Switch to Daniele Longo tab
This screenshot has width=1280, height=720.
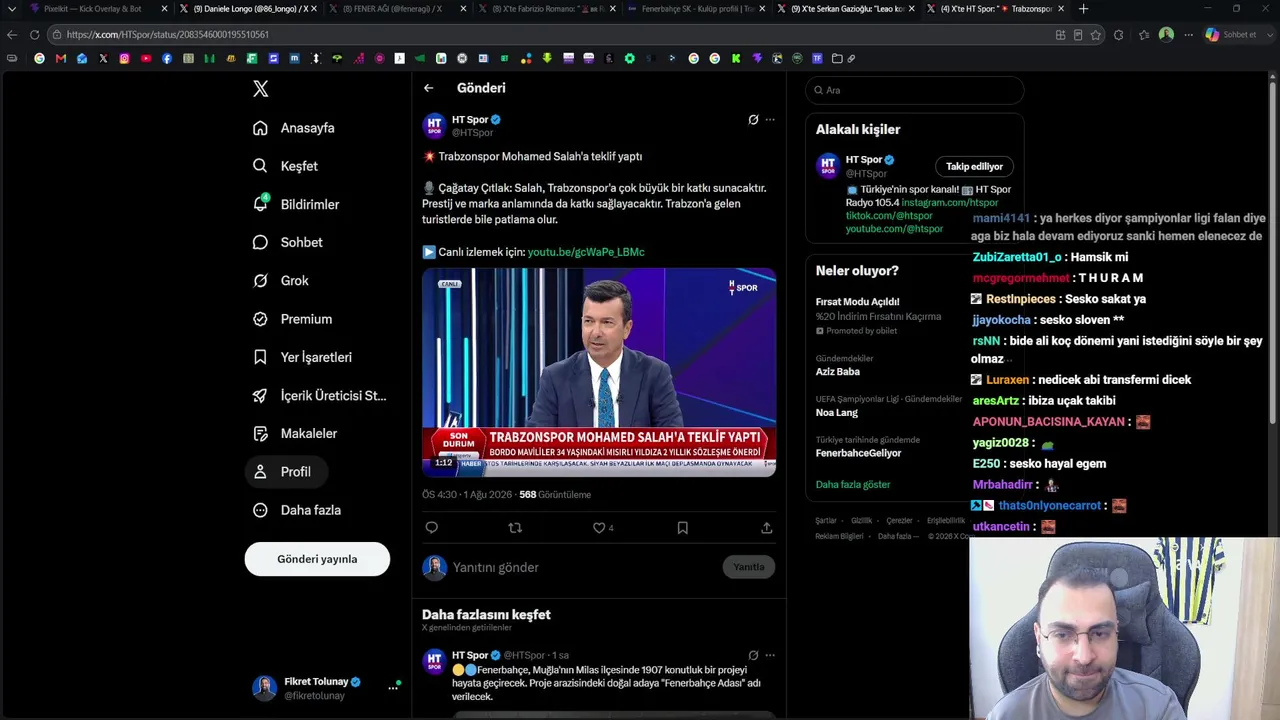(x=248, y=9)
